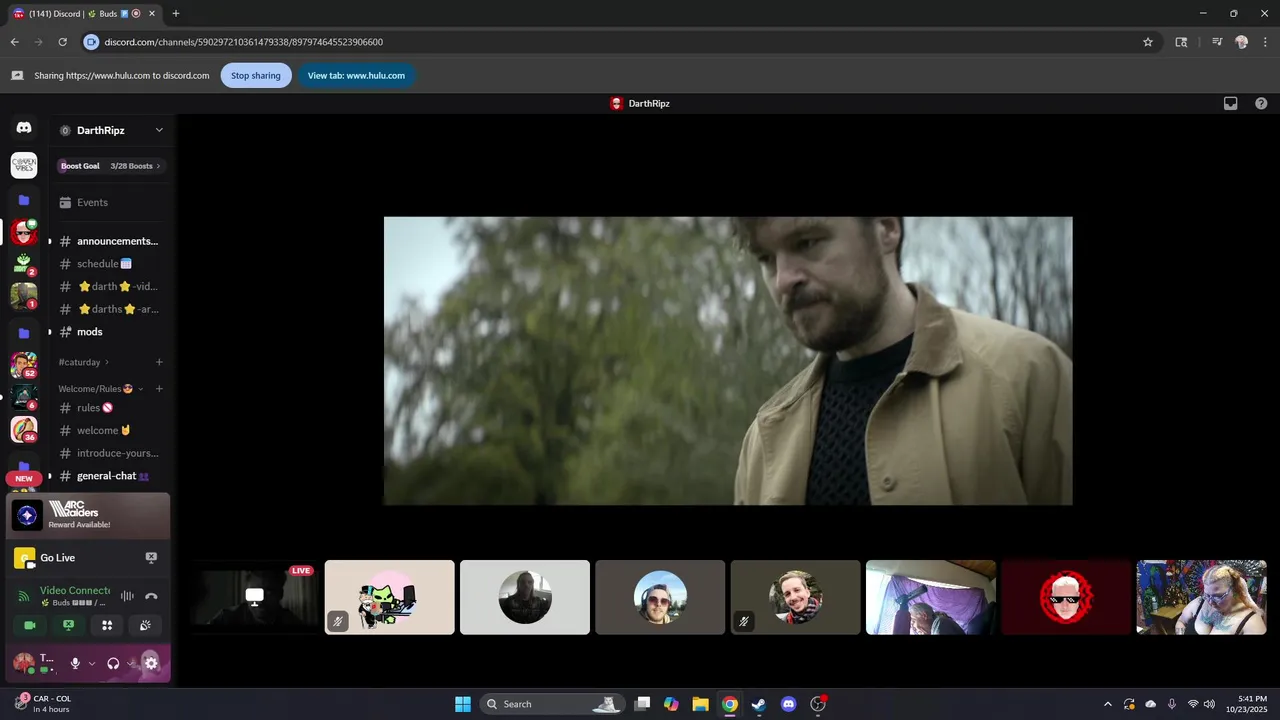Select the red avatar participant tile
1280x720 pixels.
pyautogui.click(x=1066, y=597)
